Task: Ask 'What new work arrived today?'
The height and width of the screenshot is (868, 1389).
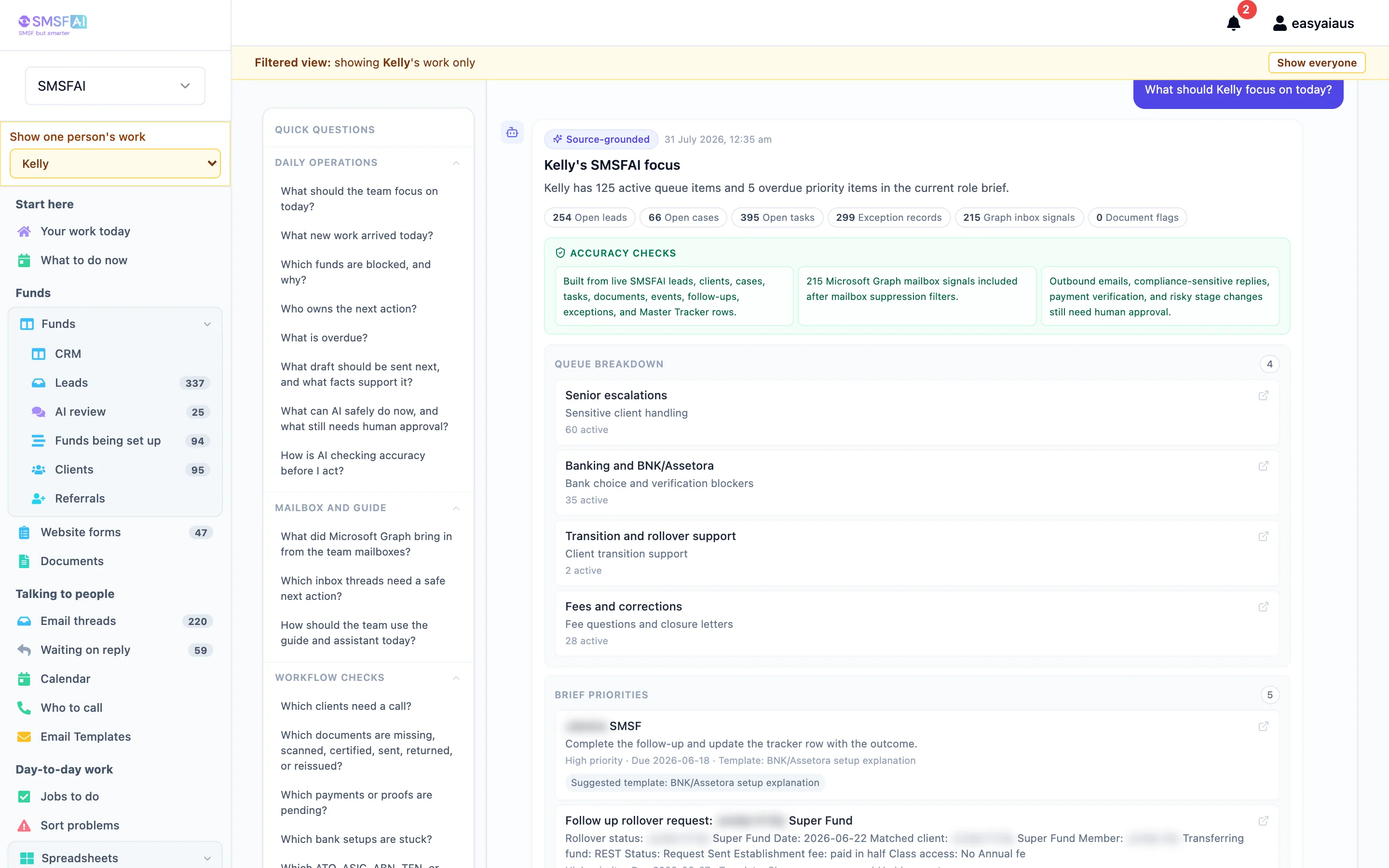Action: [356, 235]
